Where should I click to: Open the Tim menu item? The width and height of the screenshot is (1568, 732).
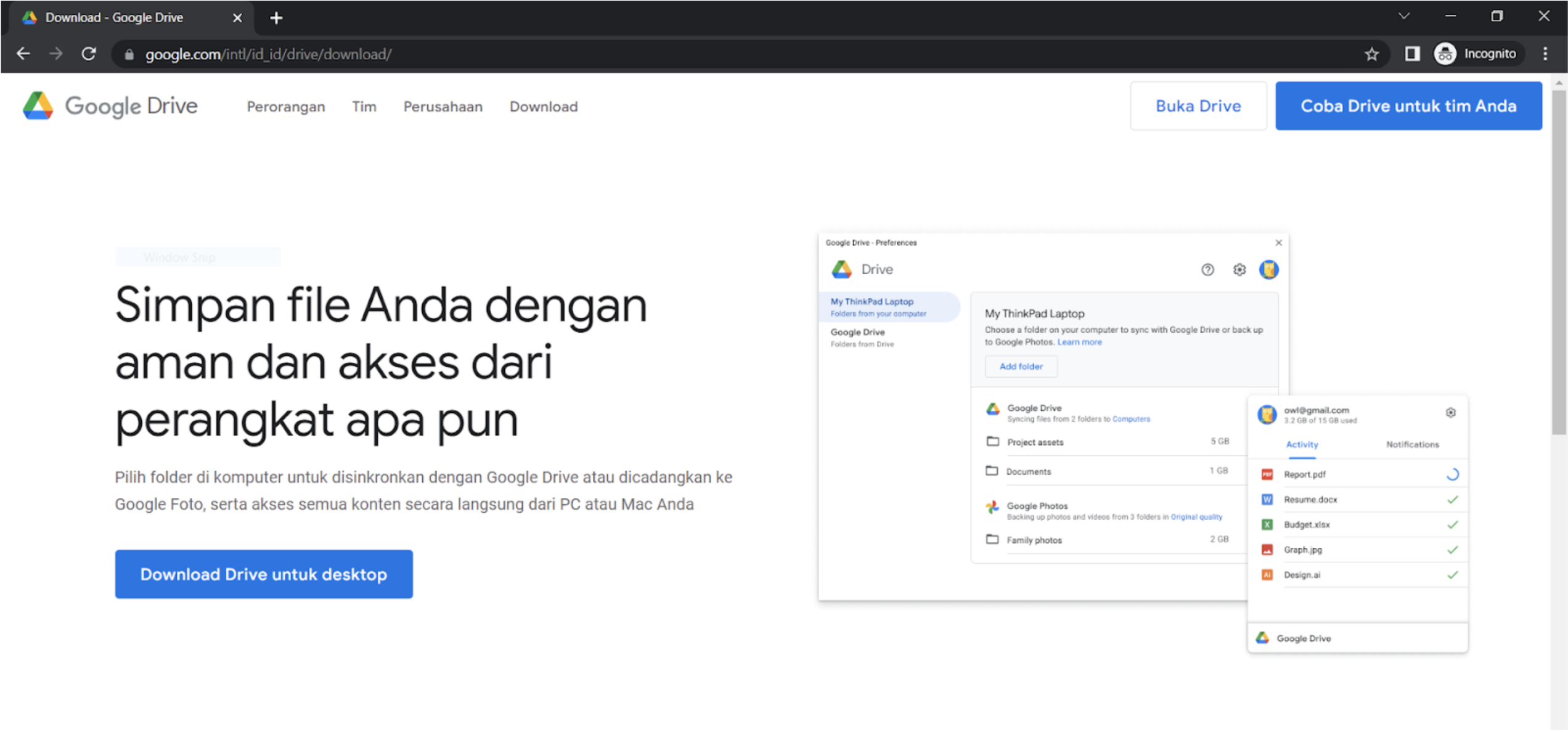tap(364, 107)
